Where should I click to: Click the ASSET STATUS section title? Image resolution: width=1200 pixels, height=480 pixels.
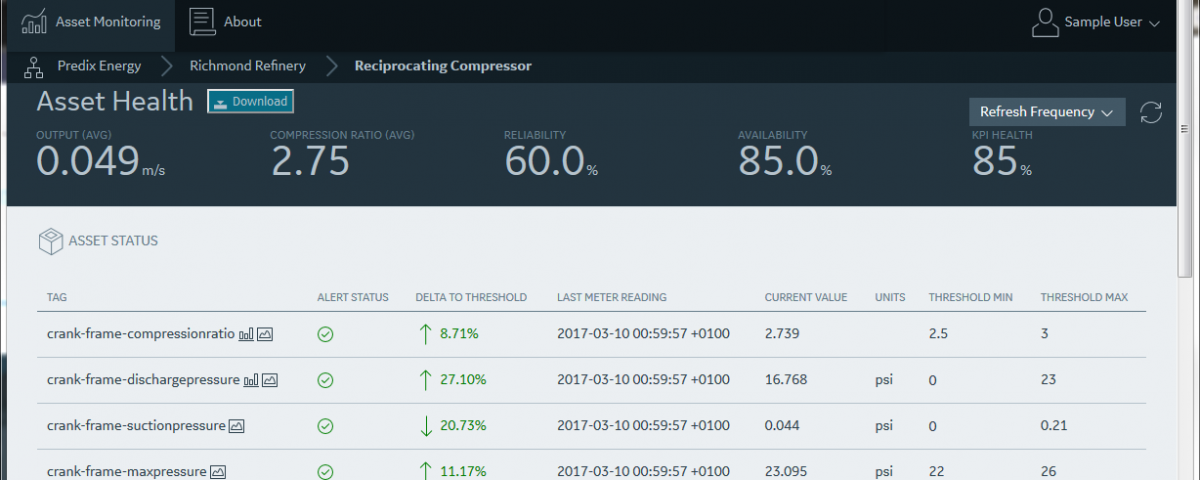[113, 241]
